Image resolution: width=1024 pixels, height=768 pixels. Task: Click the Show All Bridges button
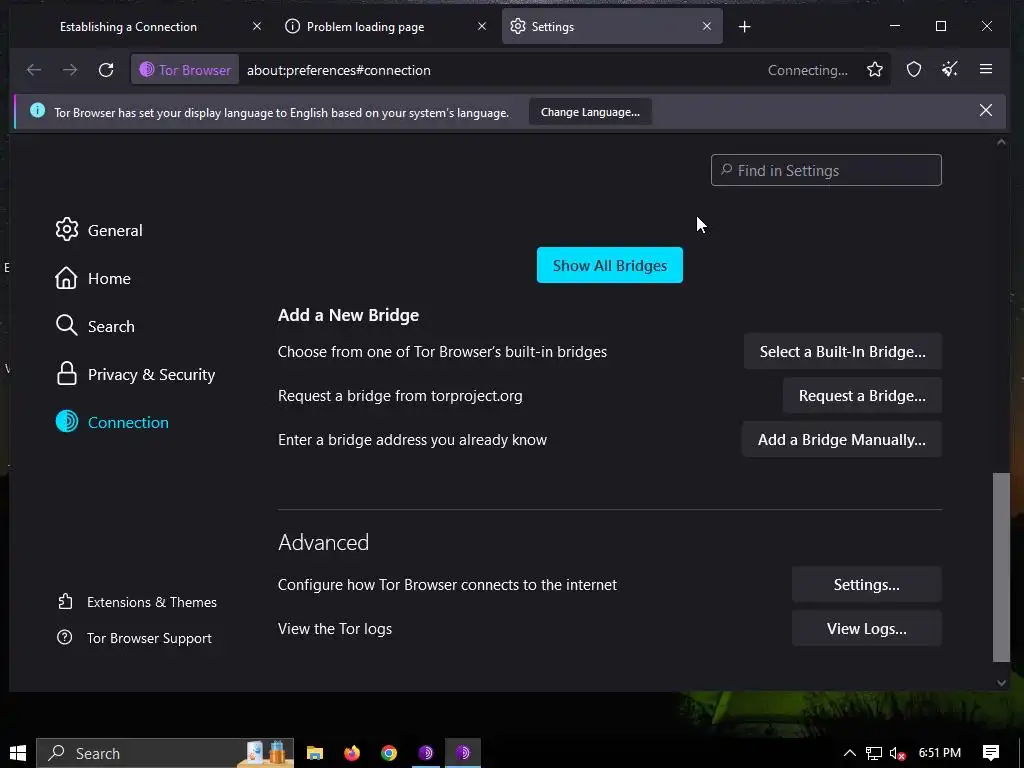610,265
